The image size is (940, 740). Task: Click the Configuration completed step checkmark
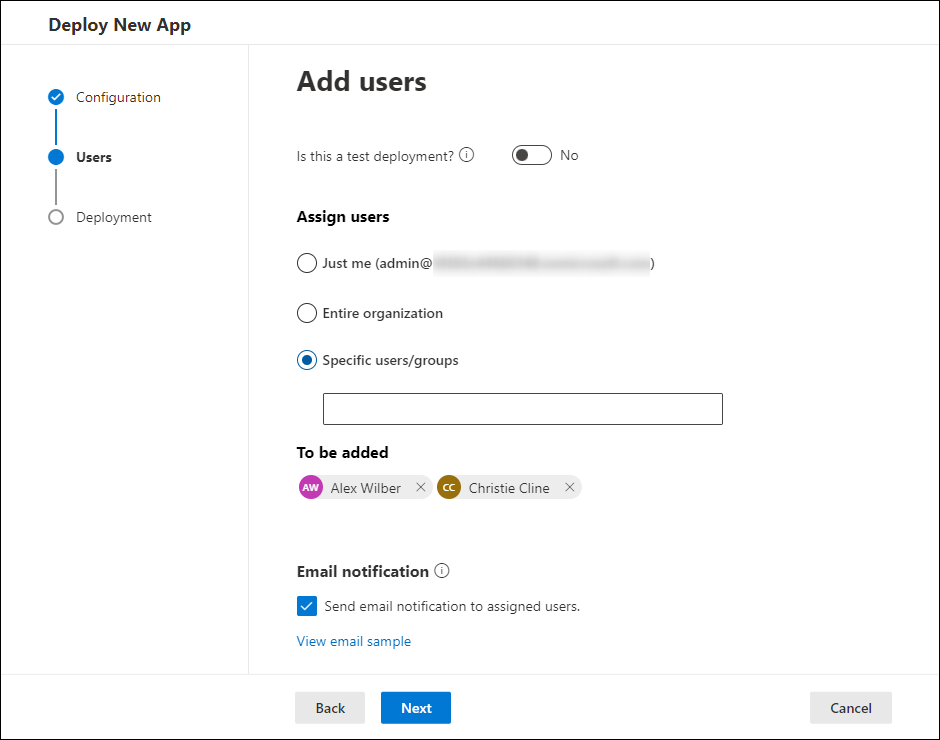pos(56,97)
